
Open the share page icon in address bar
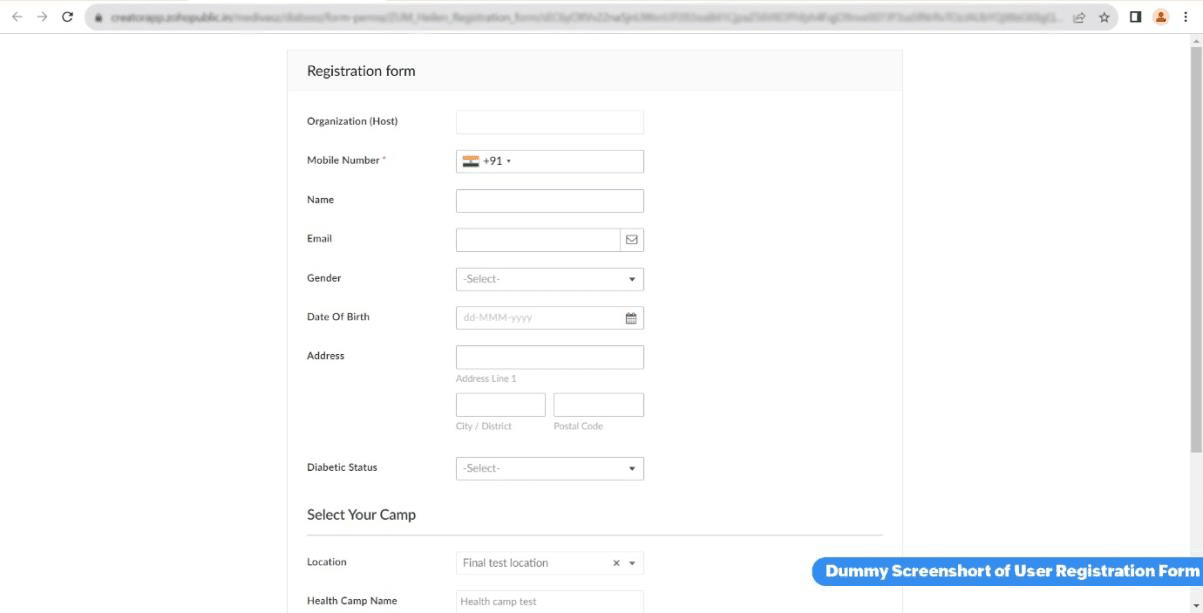[x=1081, y=17]
